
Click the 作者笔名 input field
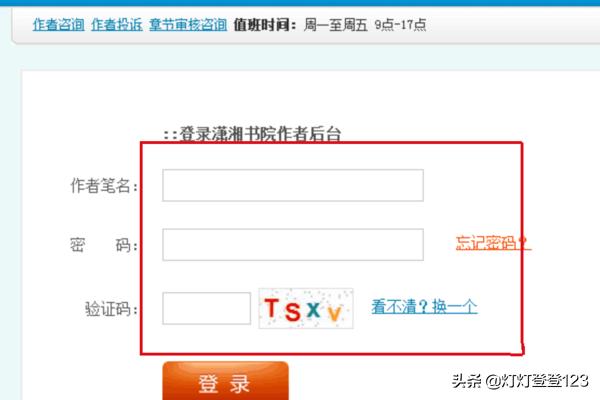(293, 185)
